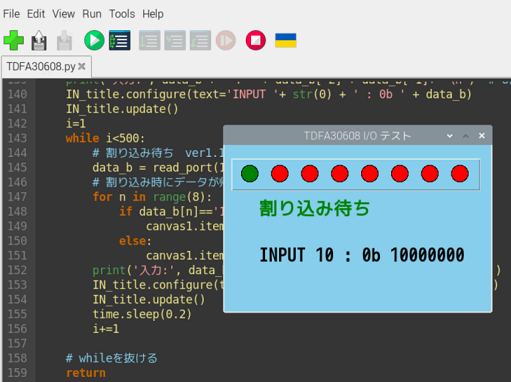Click the green plus New file icon
511x382 pixels.
[x=14, y=40]
